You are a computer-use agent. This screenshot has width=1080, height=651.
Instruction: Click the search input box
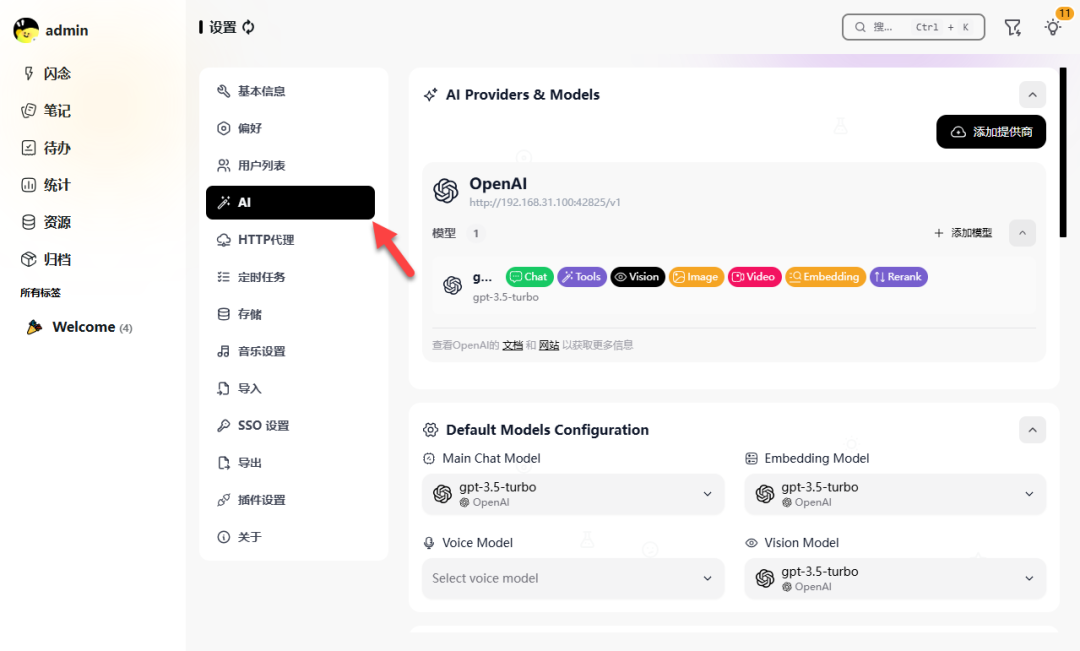[913, 27]
